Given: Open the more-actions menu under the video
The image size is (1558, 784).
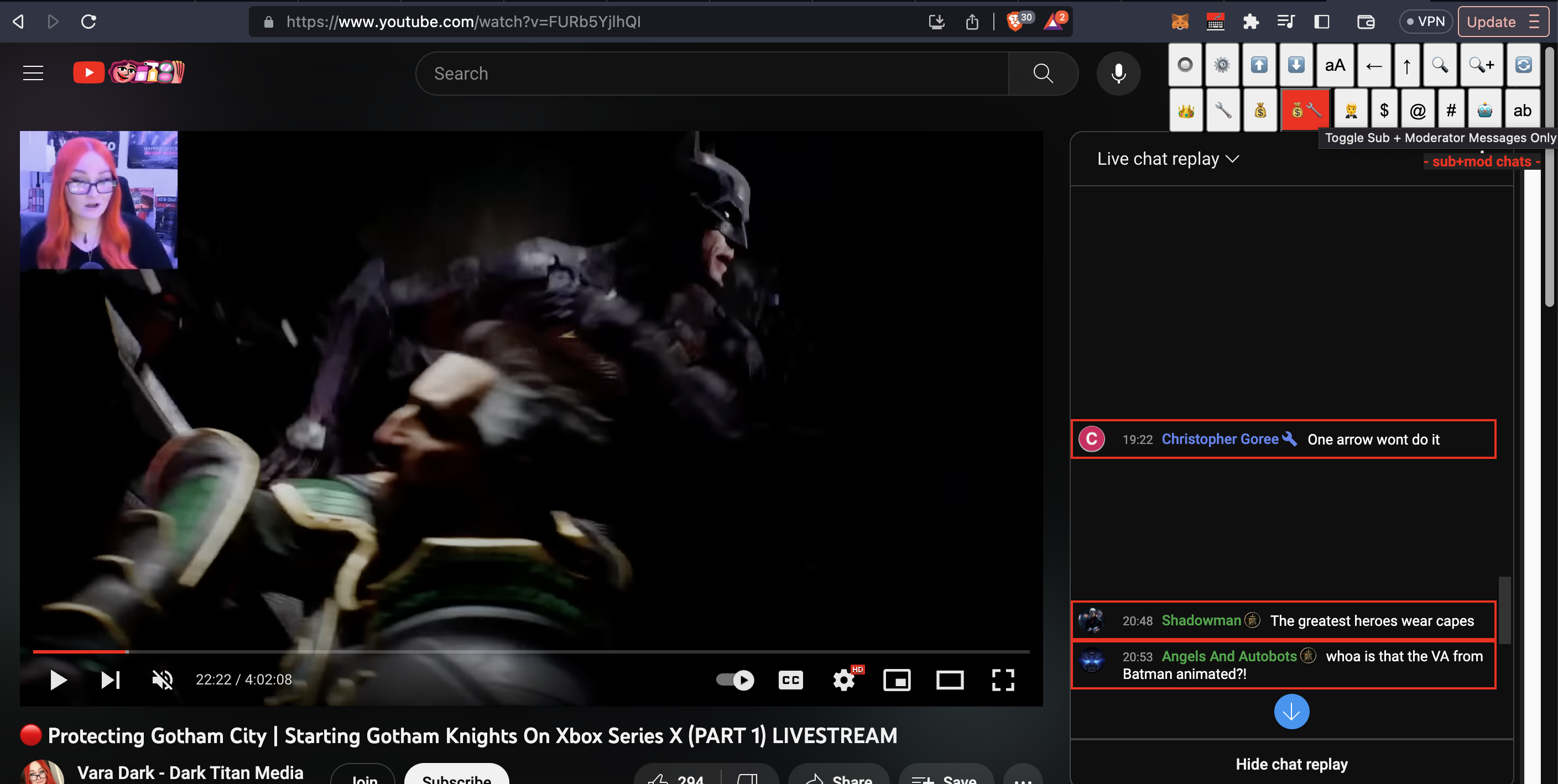Looking at the screenshot, I should [x=1022, y=780].
